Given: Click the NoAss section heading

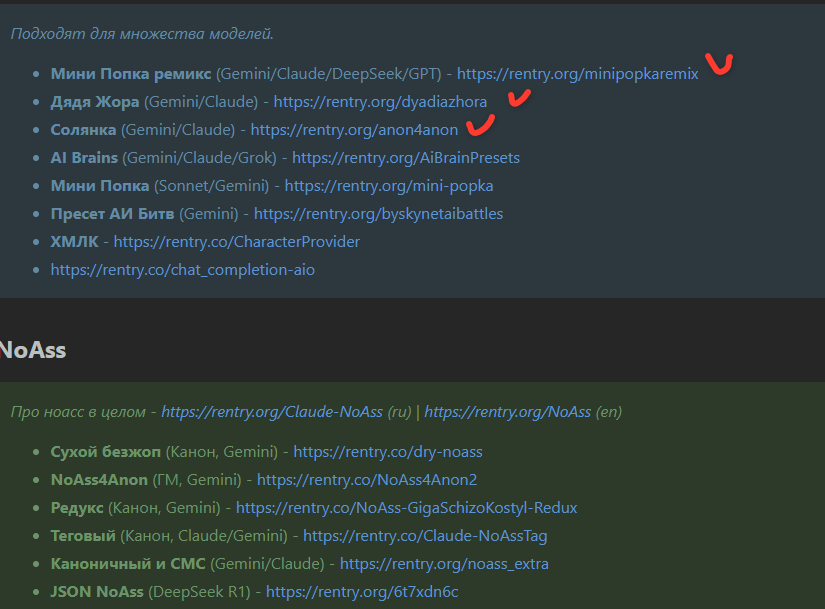Looking at the screenshot, I should 33,350.
